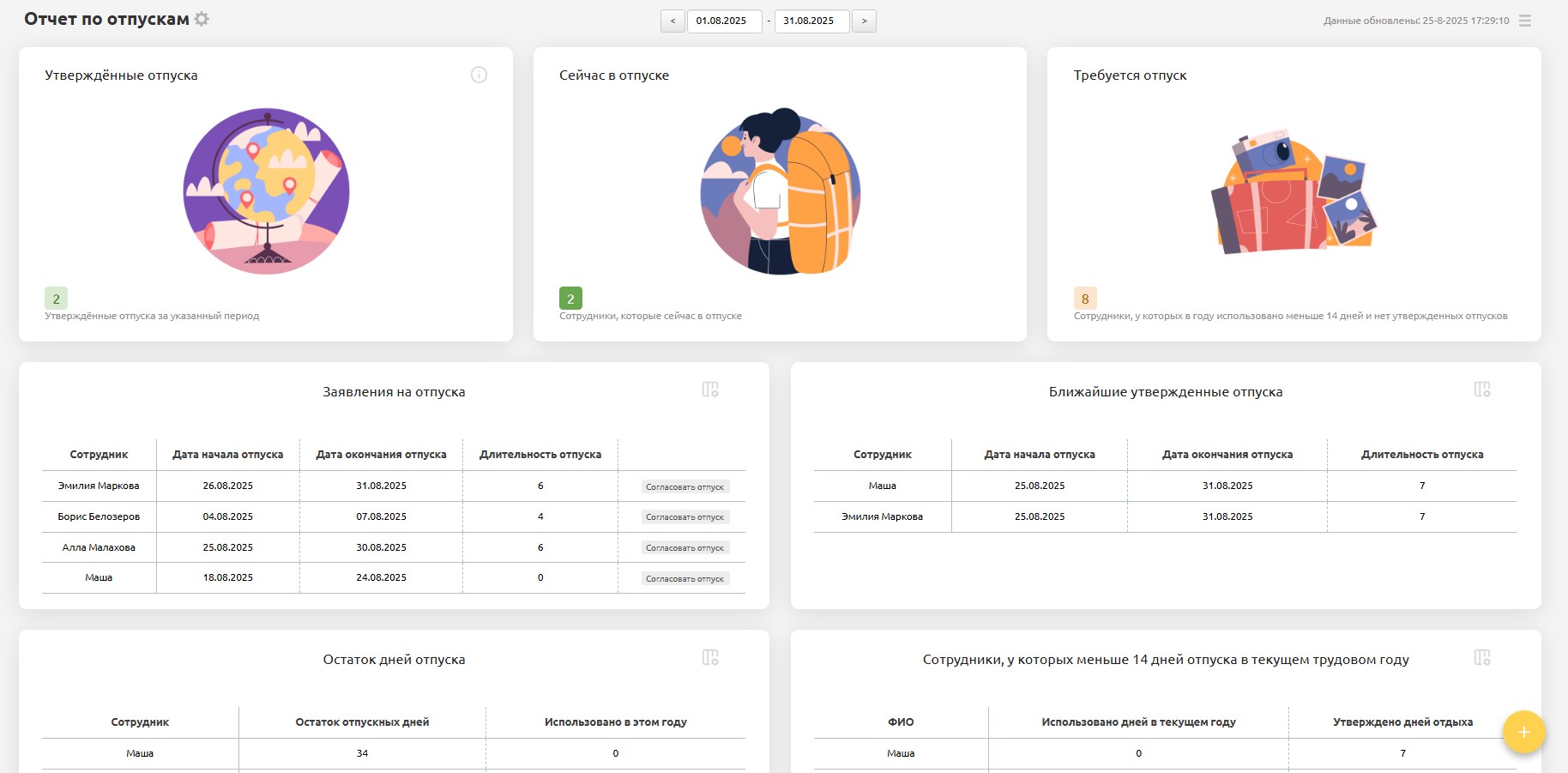Viewport: 1568px width, 773px height.
Task: Open column settings for less-than-14-days table
Action: [1481, 657]
